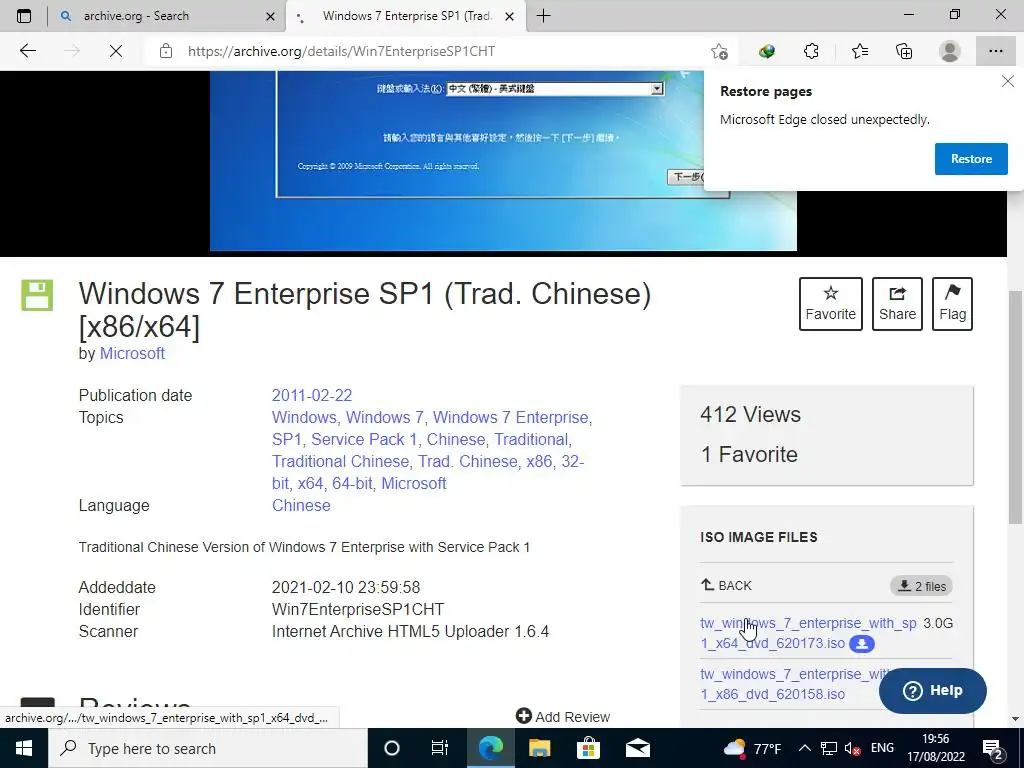
Task: Click the green floppy disk software icon
Action: tap(37, 295)
